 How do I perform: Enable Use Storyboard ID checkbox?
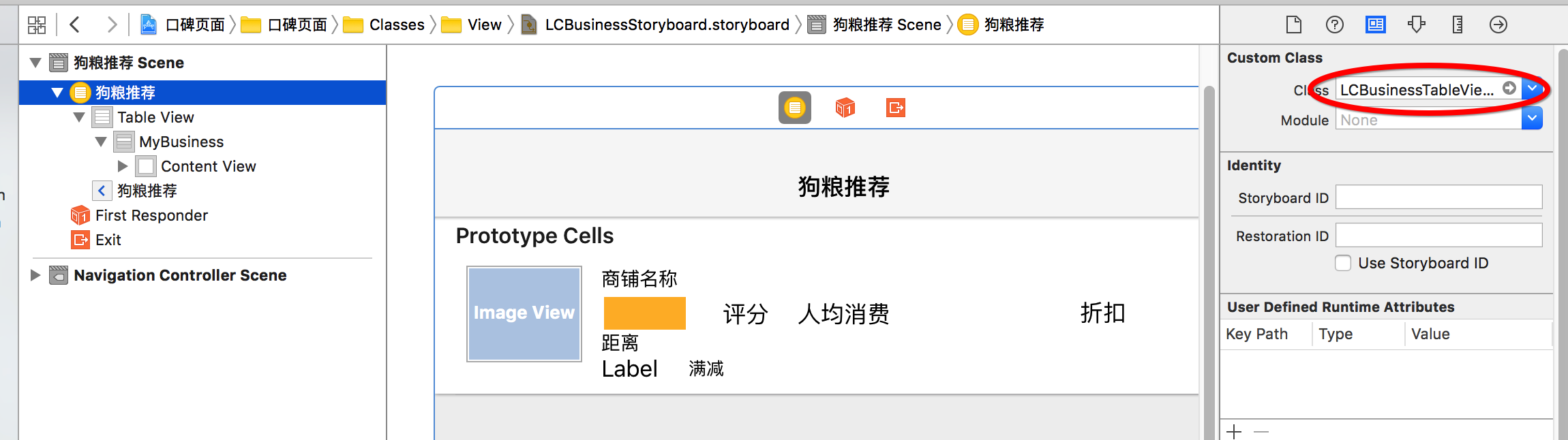tap(1343, 264)
